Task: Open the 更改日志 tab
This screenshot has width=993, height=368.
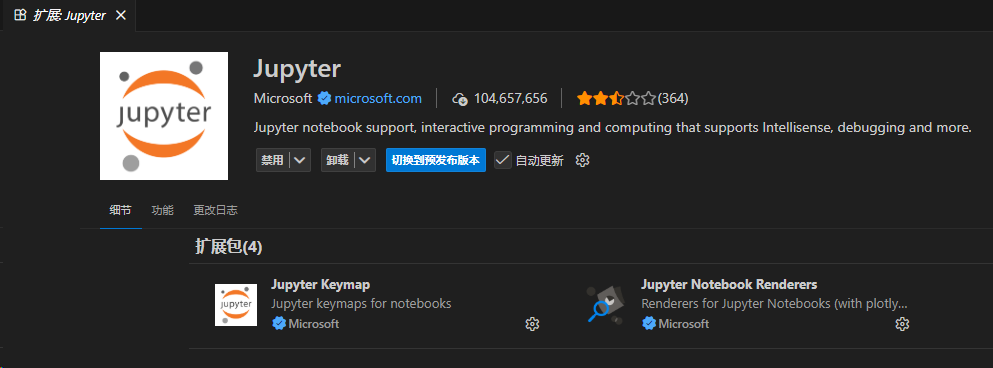Action: click(215, 210)
